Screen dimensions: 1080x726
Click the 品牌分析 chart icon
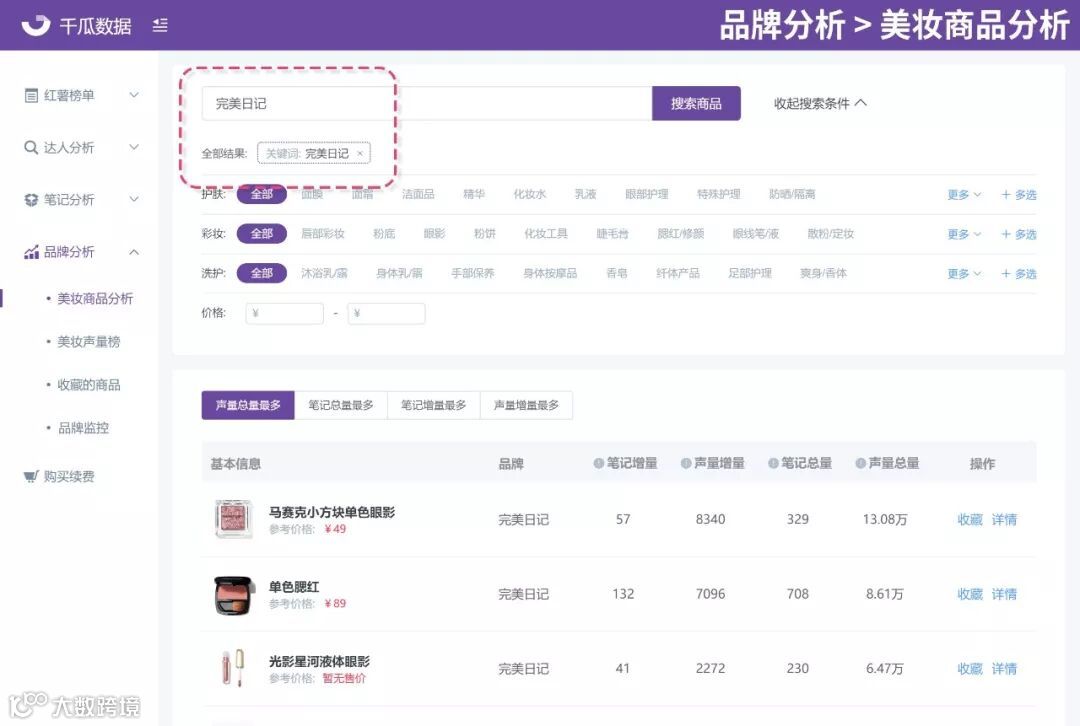(x=31, y=252)
